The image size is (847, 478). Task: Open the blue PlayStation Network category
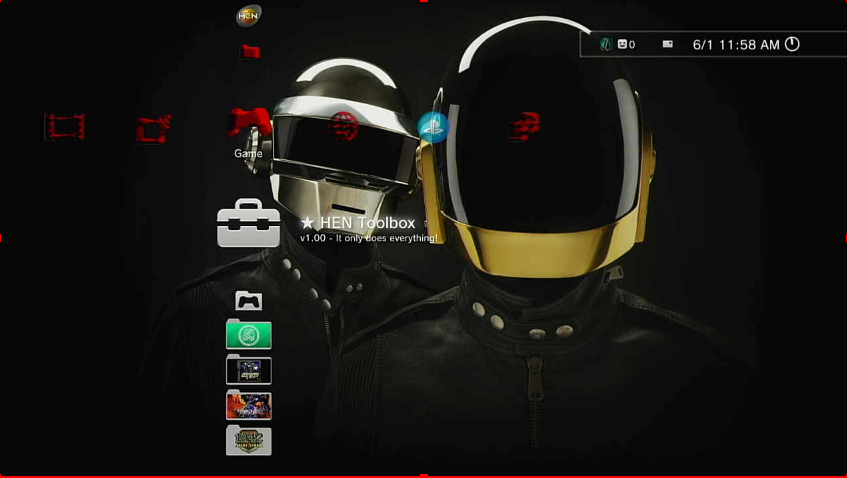coord(433,127)
